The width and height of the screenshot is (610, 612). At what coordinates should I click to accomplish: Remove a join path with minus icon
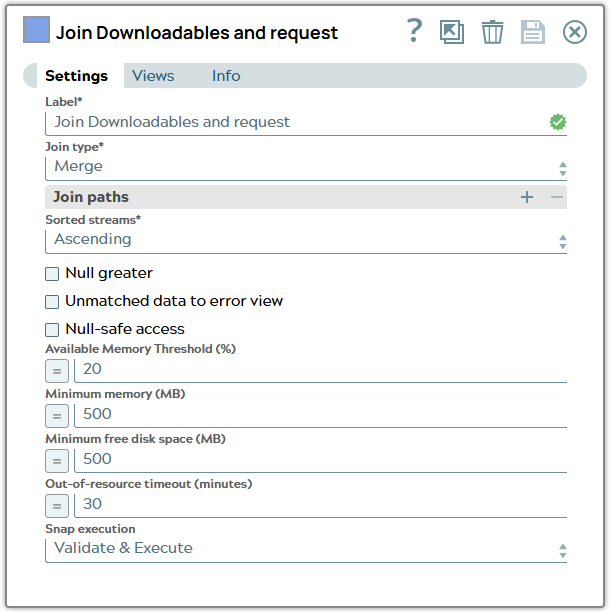coord(557,197)
